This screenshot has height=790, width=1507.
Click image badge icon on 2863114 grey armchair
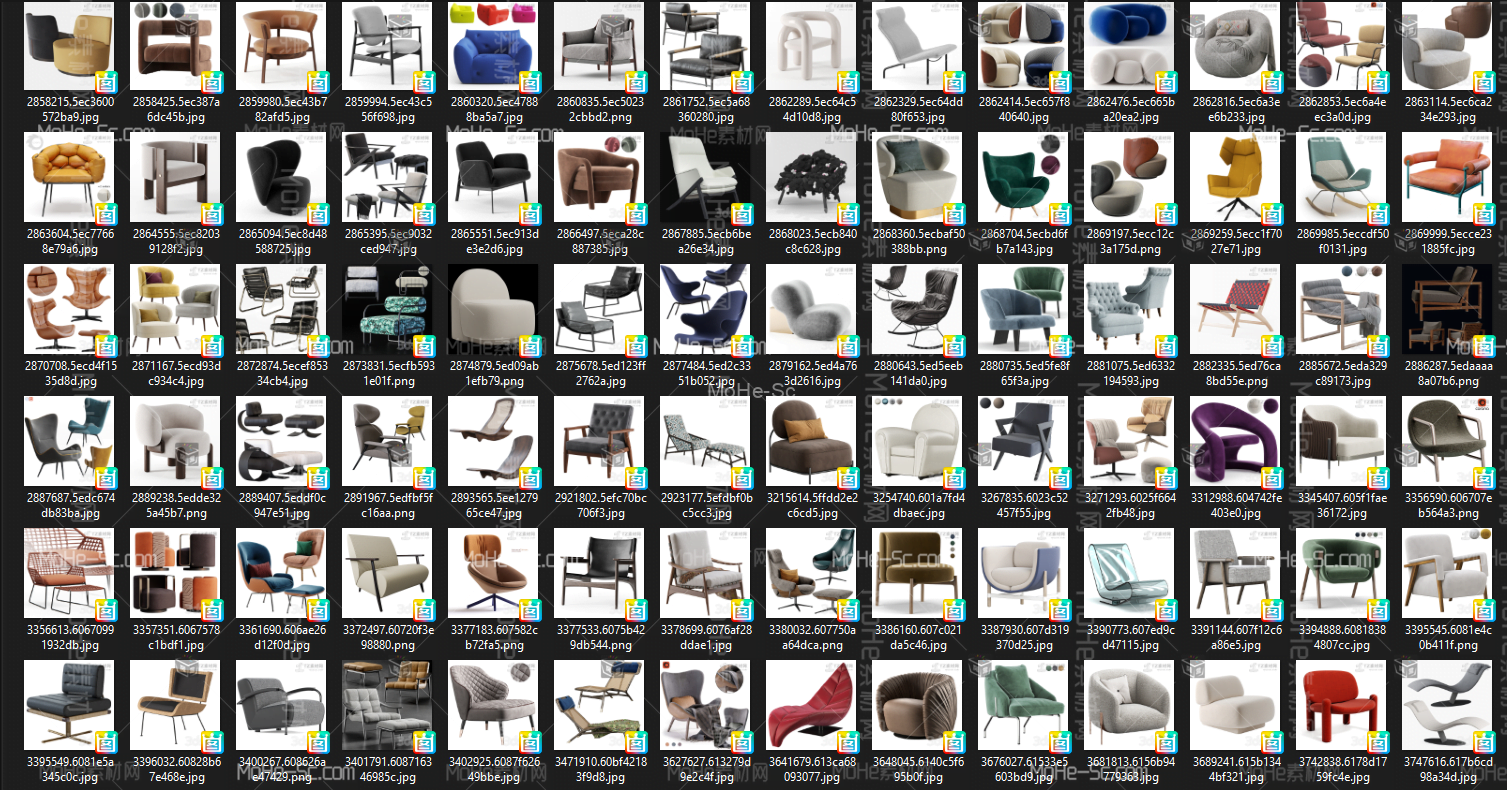coord(1483,82)
